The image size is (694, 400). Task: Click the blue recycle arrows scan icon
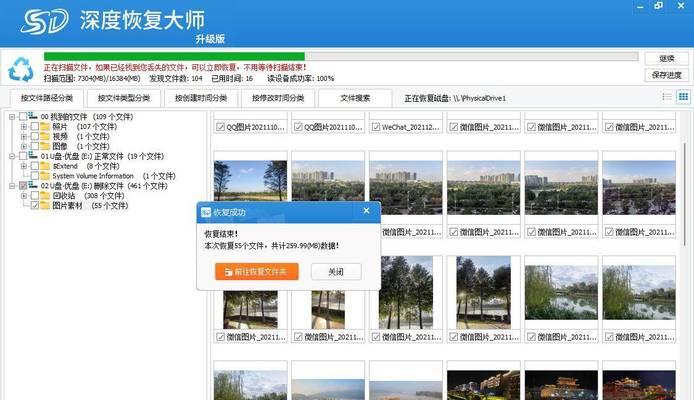tap(20, 69)
